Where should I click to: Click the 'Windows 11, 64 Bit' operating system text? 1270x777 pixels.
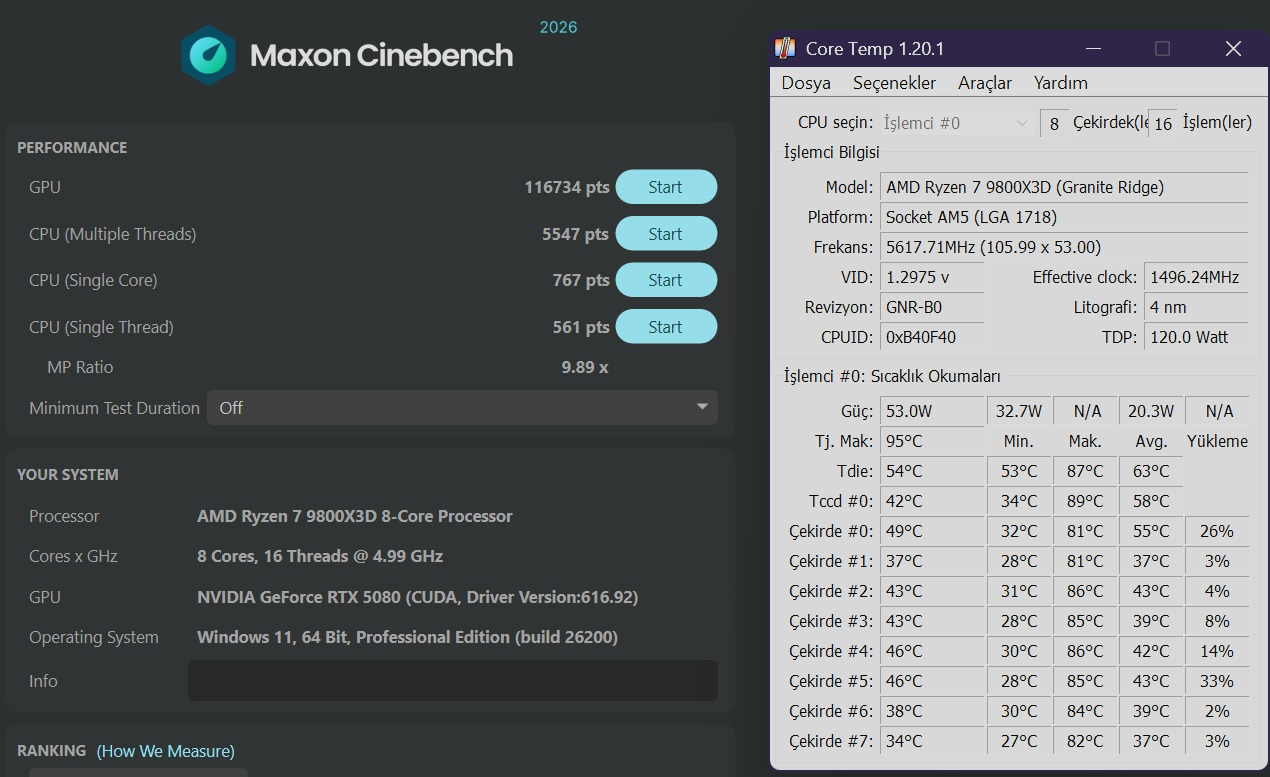(407, 637)
